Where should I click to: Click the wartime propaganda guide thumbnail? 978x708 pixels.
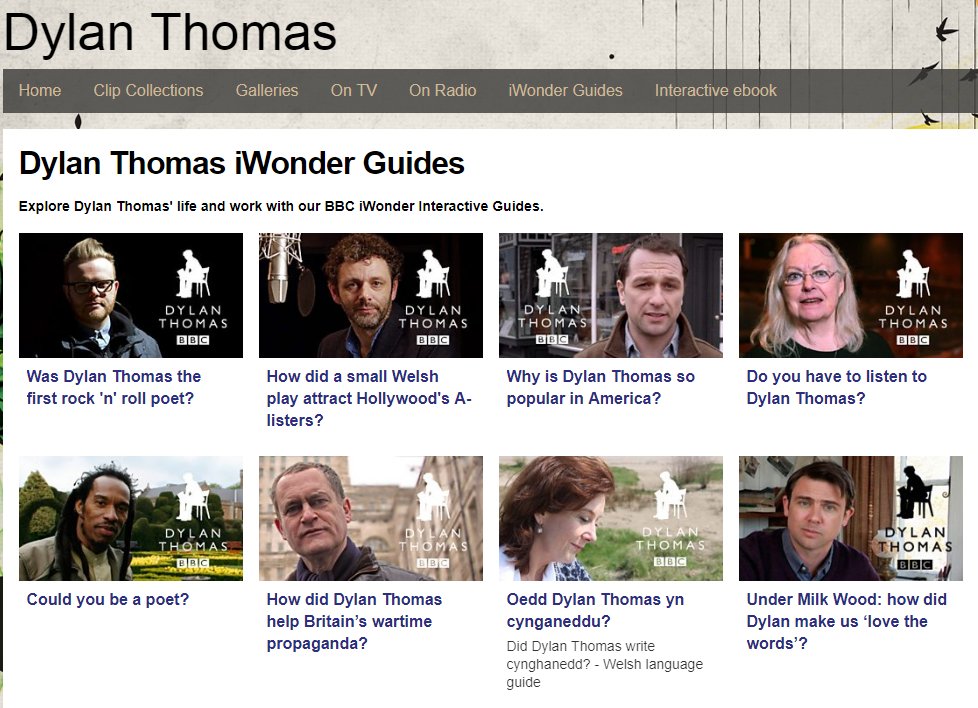371,518
